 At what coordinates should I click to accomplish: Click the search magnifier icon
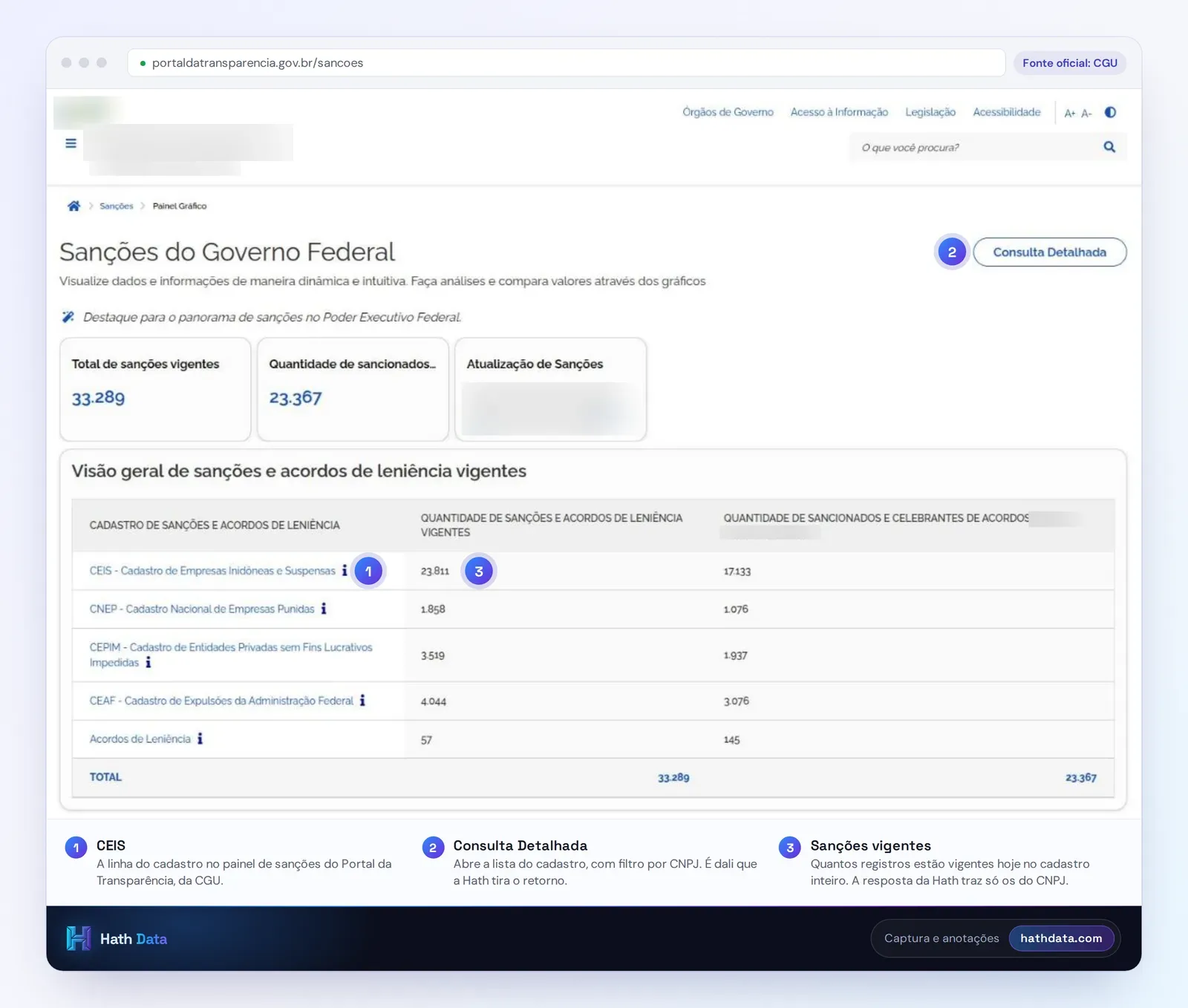[1109, 147]
